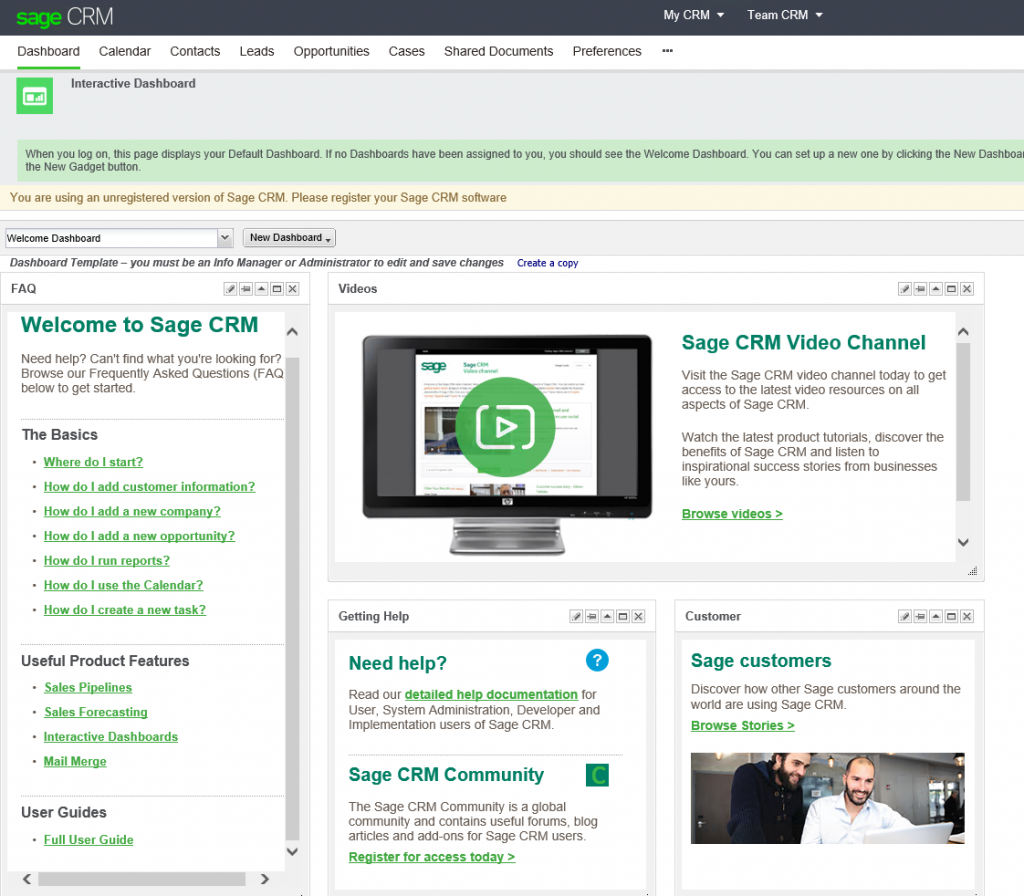The image size is (1024, 896).
Task: Expand the New Dashboard dropdown
Action: pyautogui.click(x=289, y=237)
